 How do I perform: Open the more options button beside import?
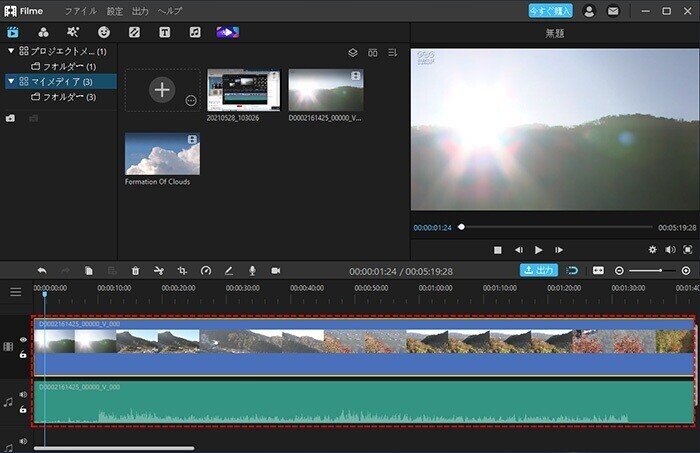tap(191, 100)
